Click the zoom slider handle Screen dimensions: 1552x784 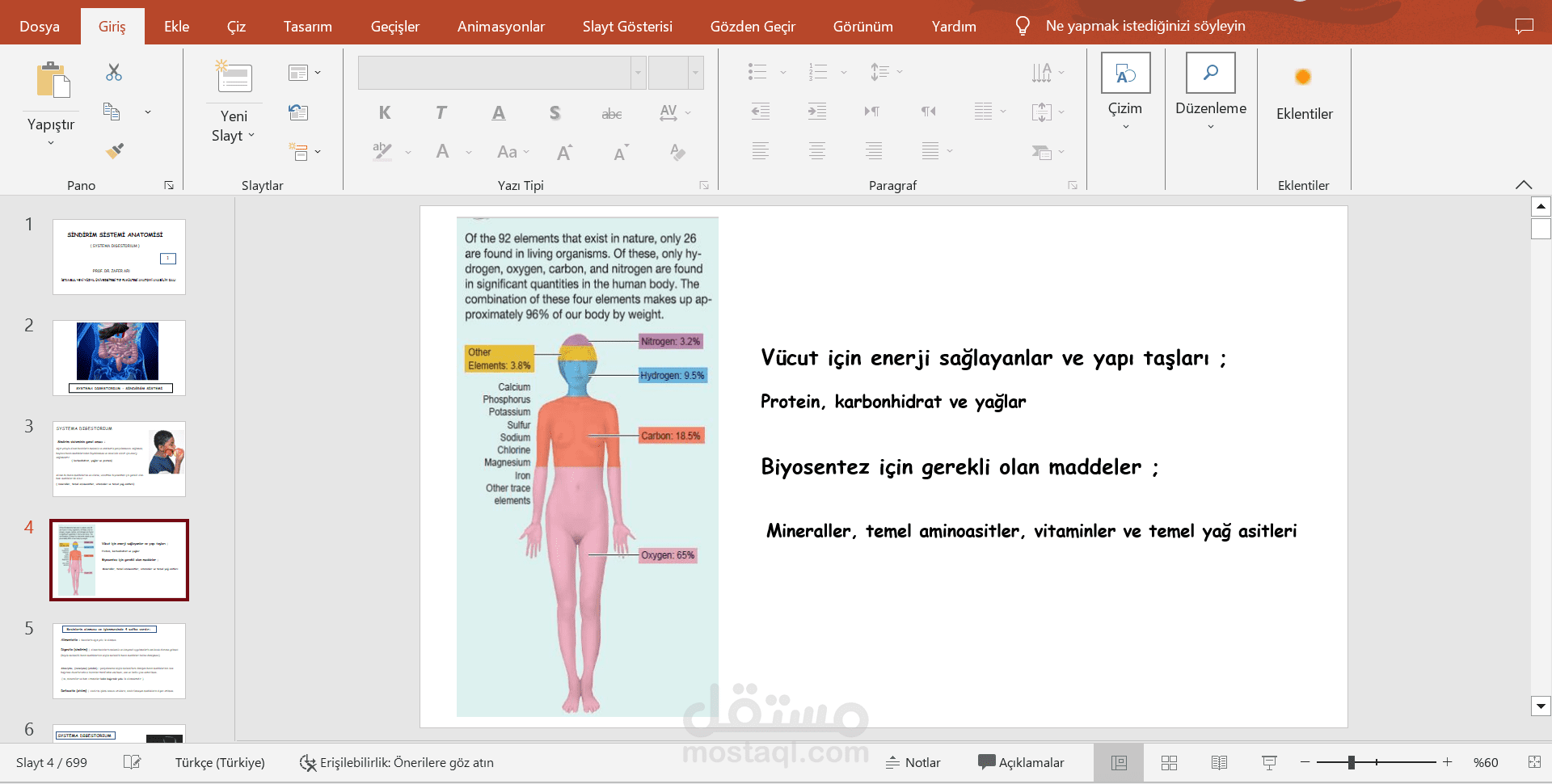pyautogui.click(x=1352, y=762)
